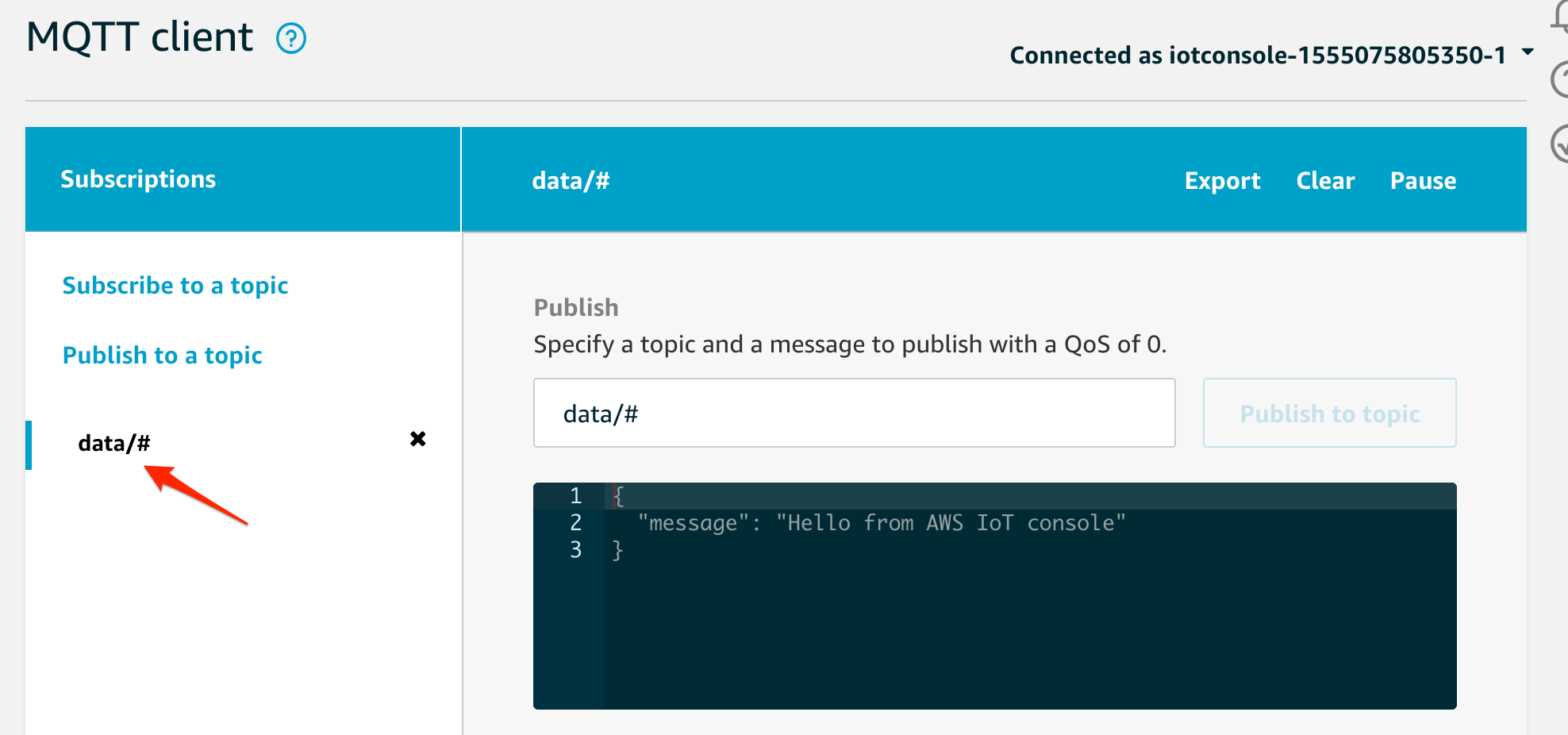Image resolution: width=1568 pixels, height=735 pixels.
Task: Export the data/# messages
Action: pos(1222,181)
